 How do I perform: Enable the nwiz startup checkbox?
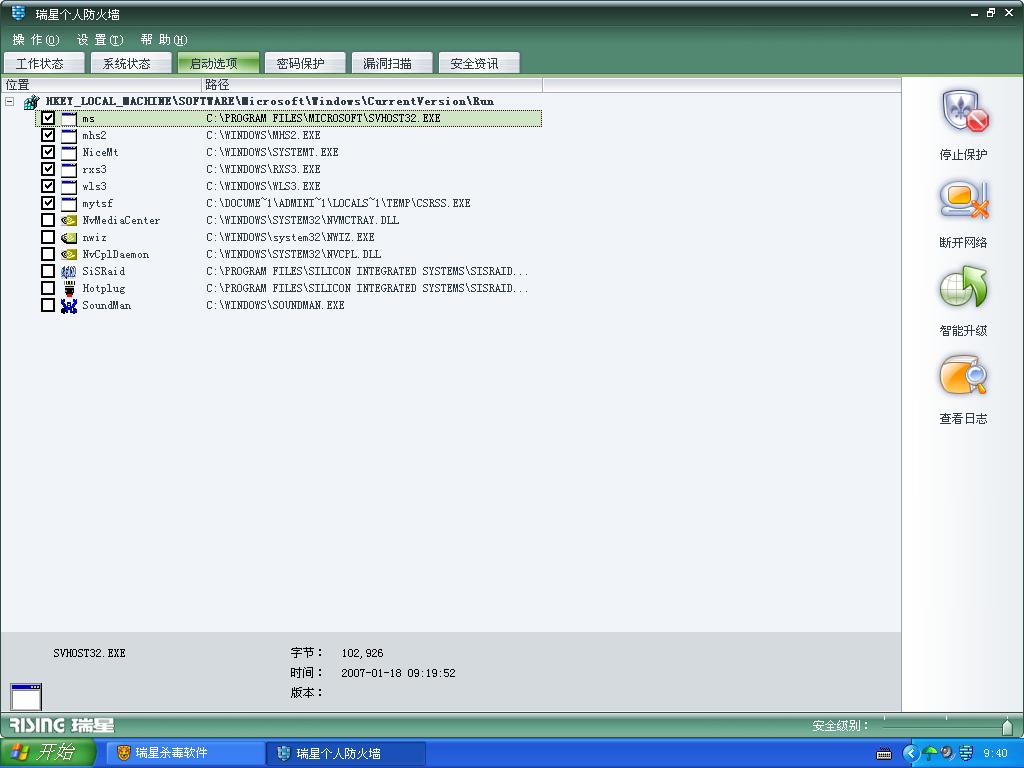[x=48, y=237]
